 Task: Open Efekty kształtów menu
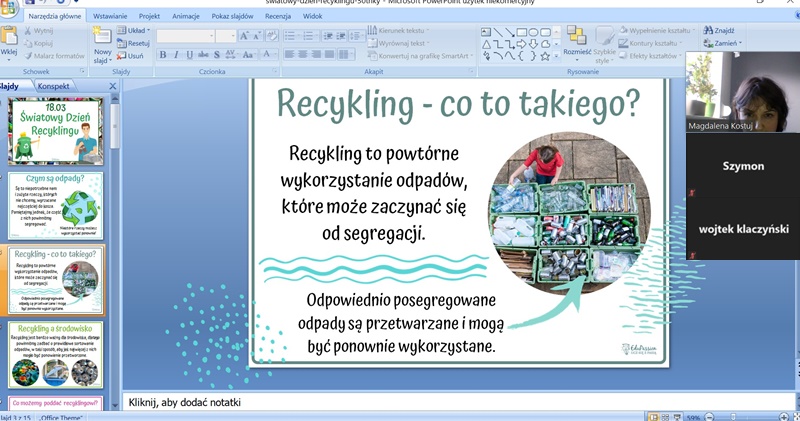tap(650, 56)
